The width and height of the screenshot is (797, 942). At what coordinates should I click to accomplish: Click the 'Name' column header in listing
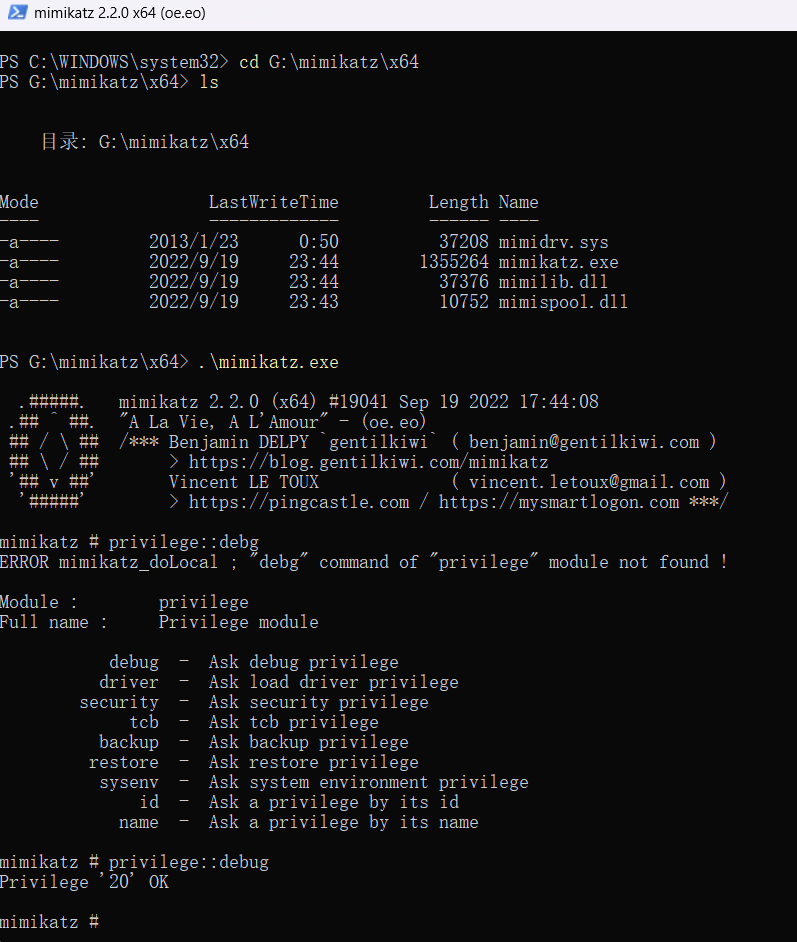pos(518,202)
